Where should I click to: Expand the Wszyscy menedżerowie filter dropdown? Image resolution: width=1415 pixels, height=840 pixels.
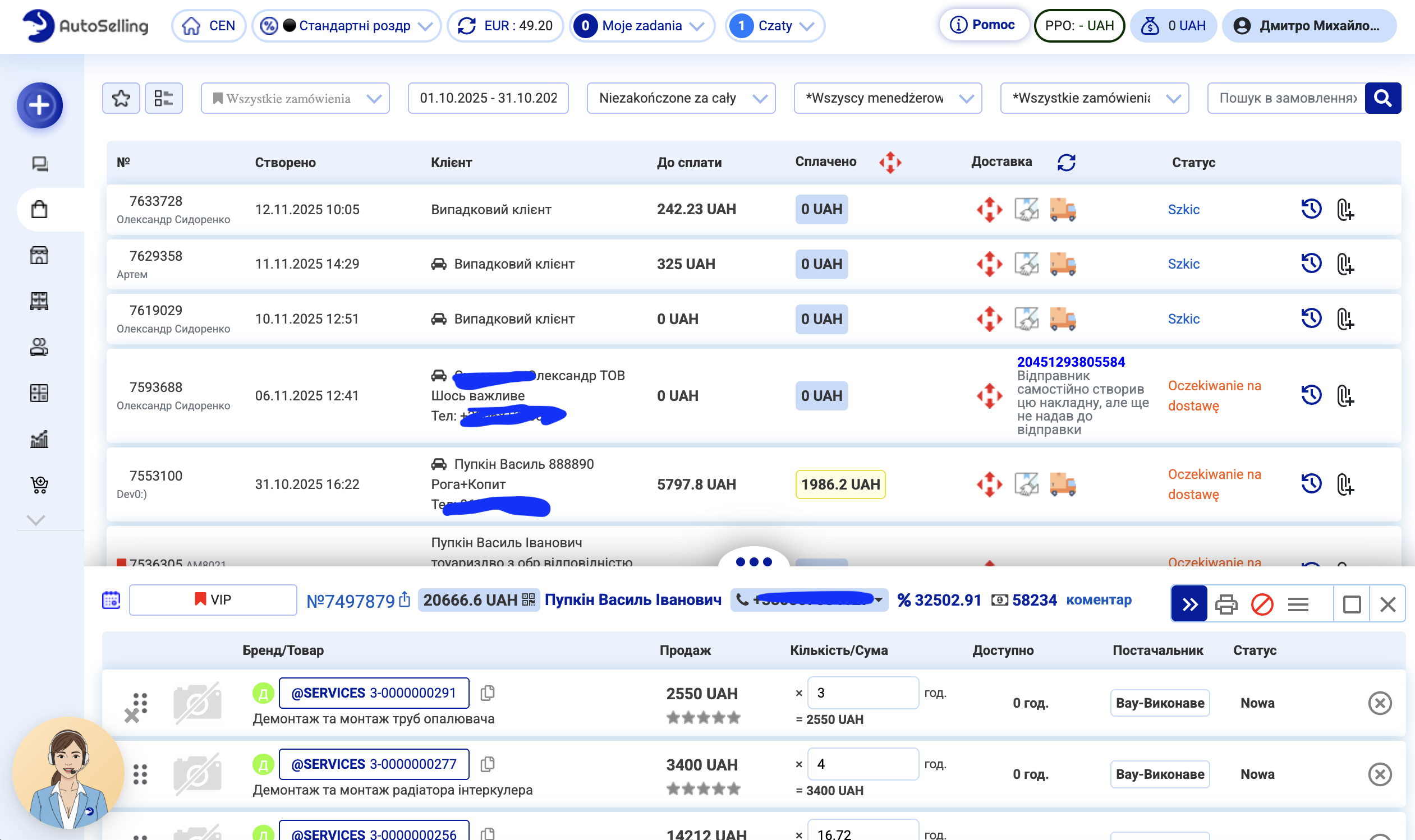pyautogui.click(x=887, y=99)
